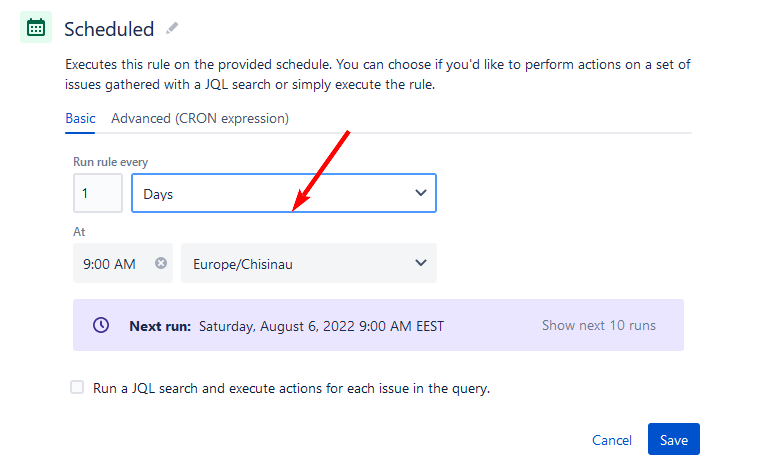
Task: Click the JQL search checkbox label text
Action: pyautogui.click(x=291, y=388)
